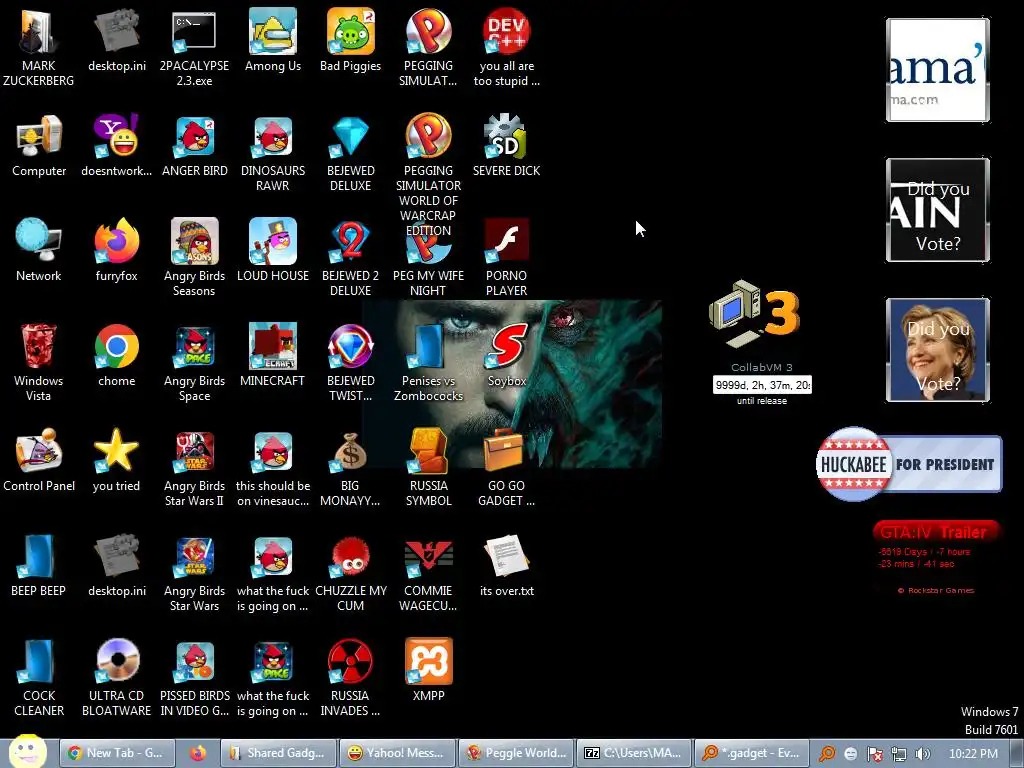Open the LOUD HOUSE shortcut

pyautogui.click(x=273, y=250)
